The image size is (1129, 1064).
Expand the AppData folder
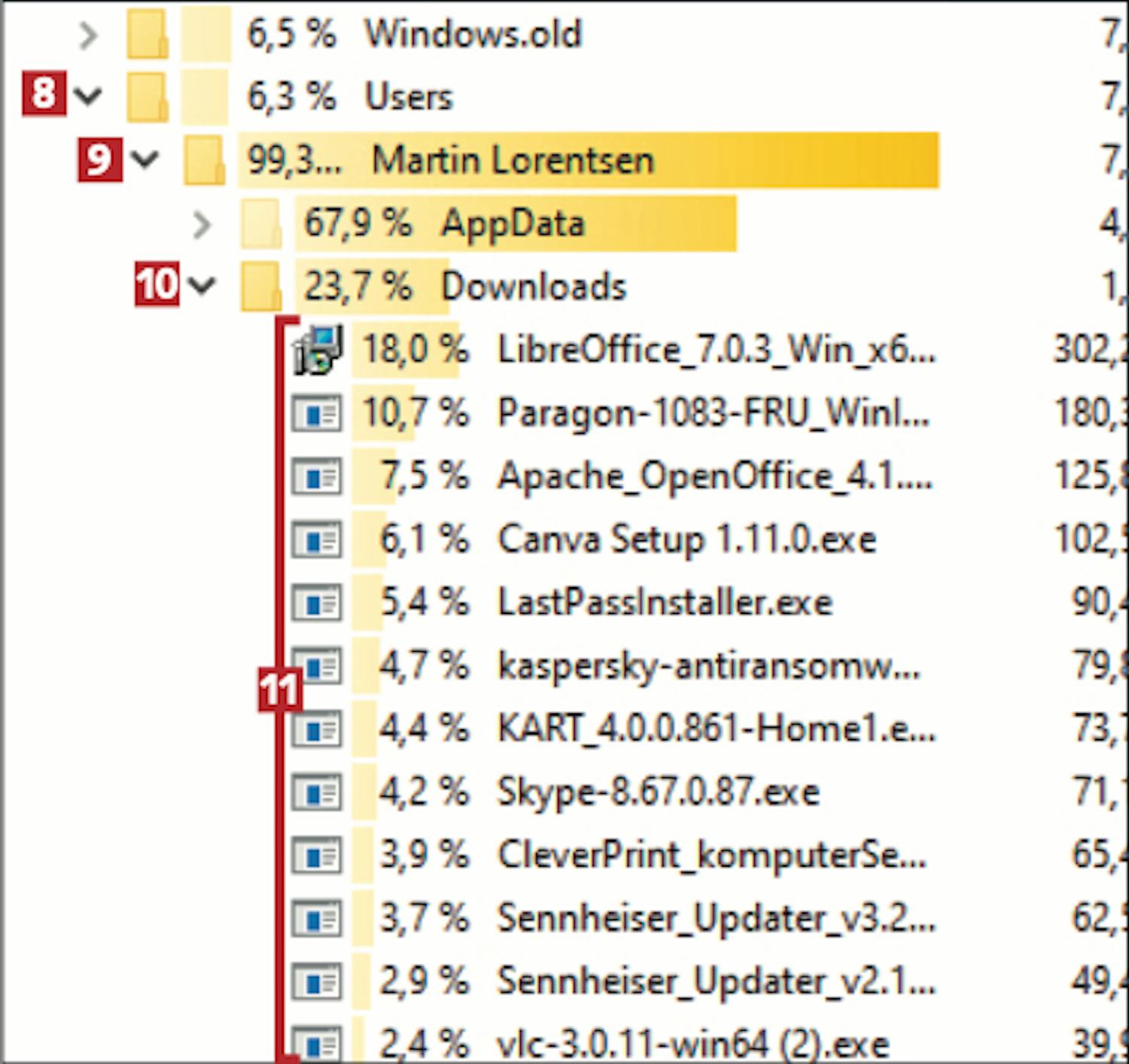202,224
